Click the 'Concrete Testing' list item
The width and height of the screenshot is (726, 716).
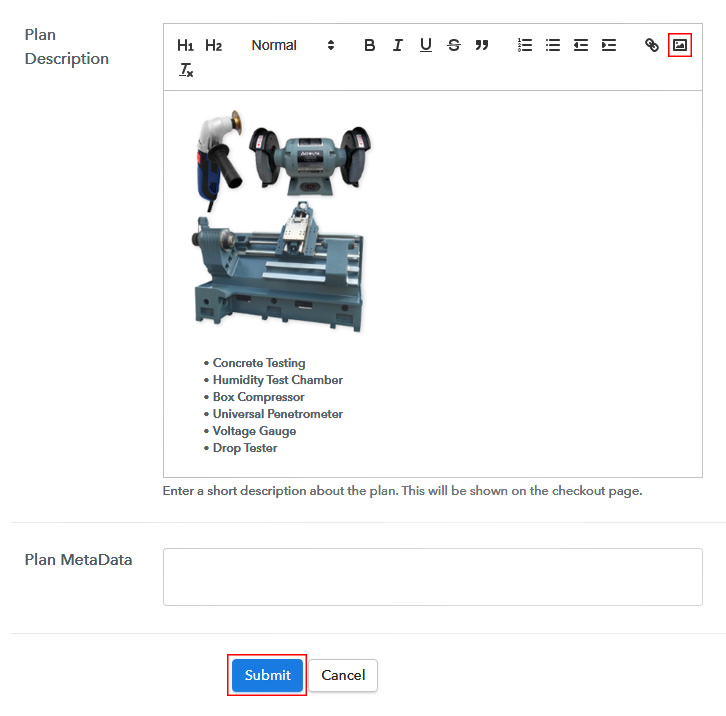tap(259, 363)
